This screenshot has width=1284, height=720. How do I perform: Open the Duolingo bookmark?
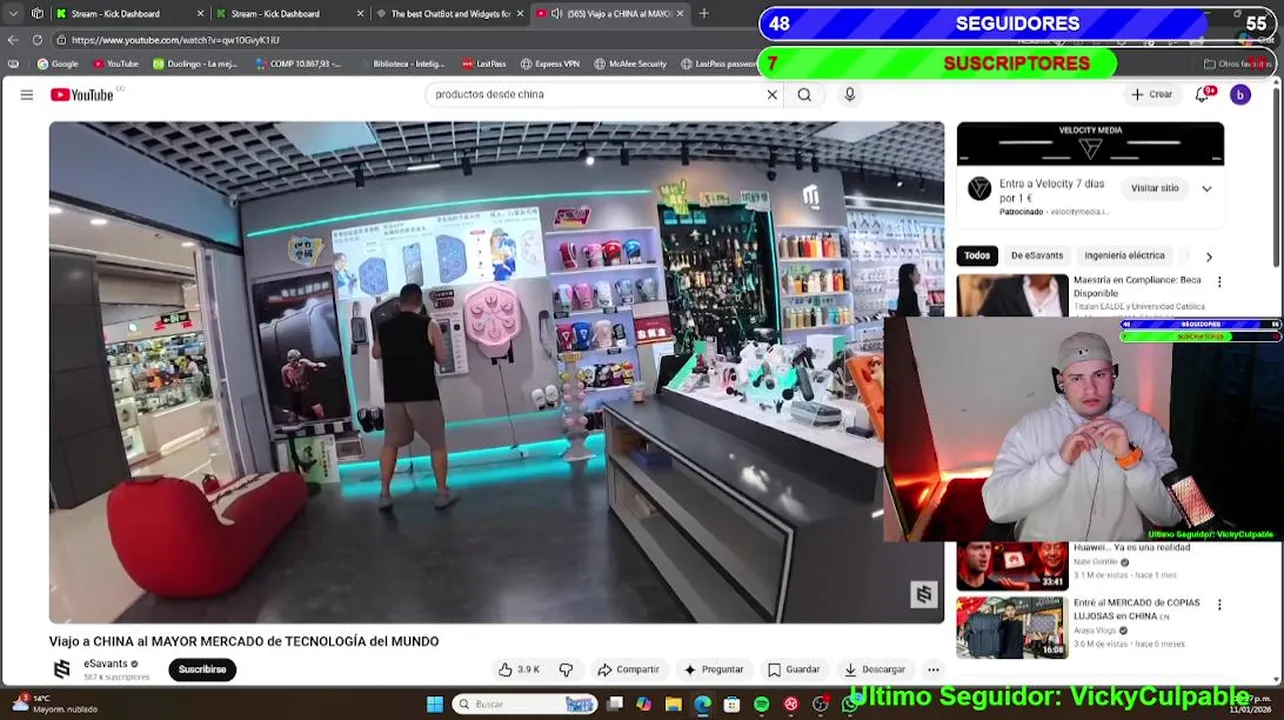pyautogui.click(x=195, y=63)
